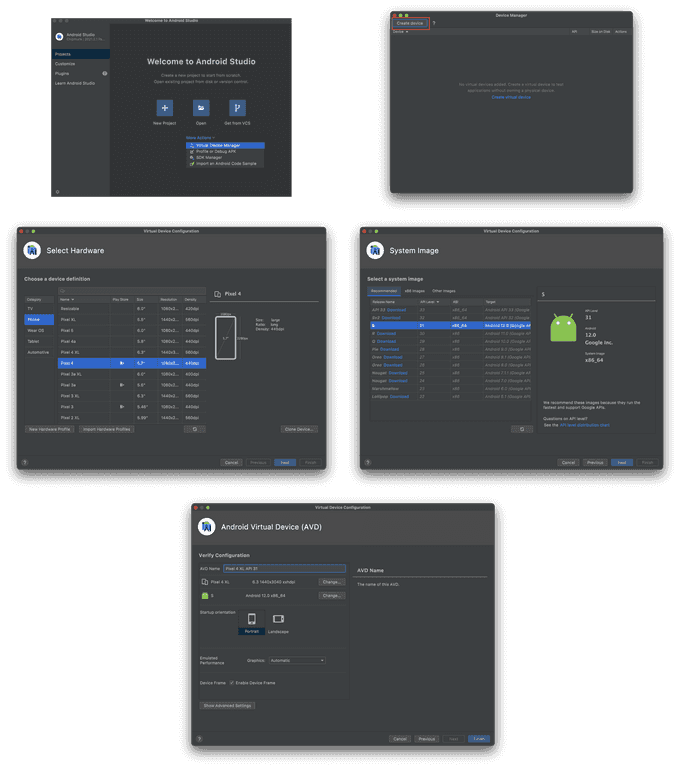Sort hardware list by Name column arrow

[73, 299]
